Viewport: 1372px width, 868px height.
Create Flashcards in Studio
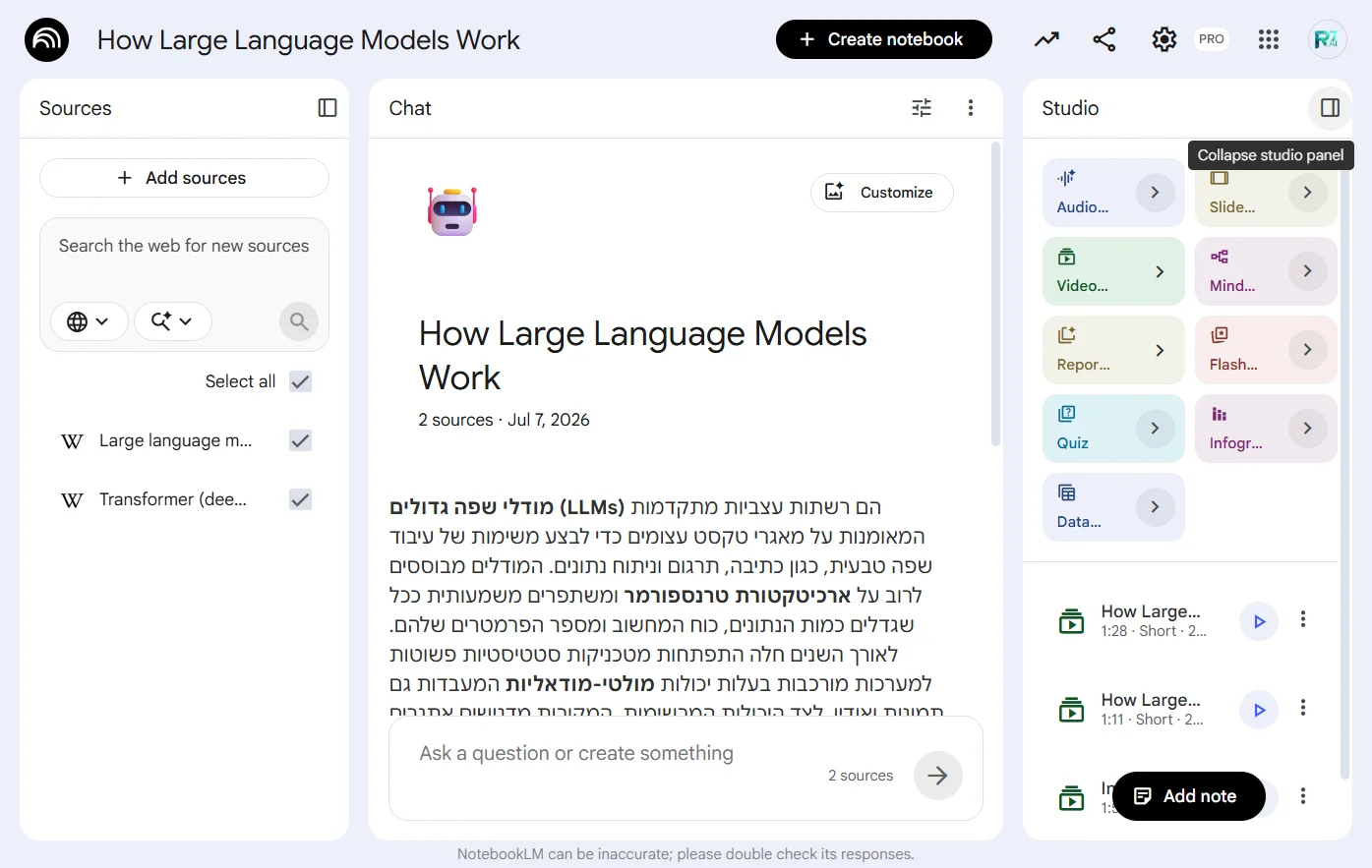coord(1266,350)
